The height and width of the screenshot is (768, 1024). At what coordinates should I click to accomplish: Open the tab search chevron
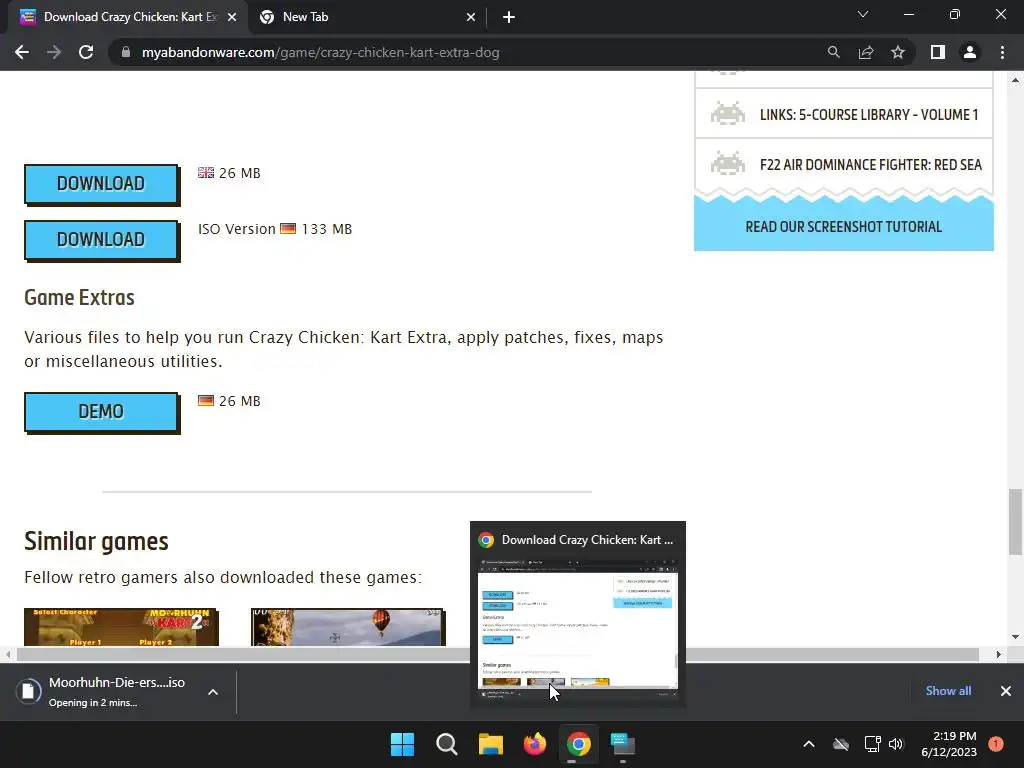click(863, 14)
